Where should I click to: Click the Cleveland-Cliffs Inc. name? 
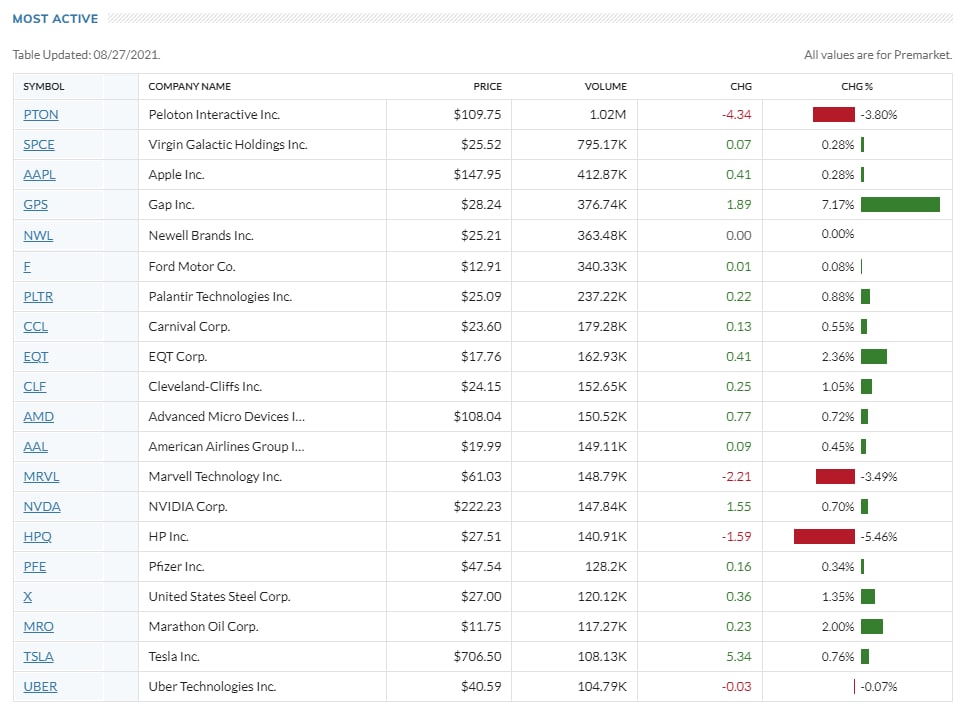tap(205, 386)
